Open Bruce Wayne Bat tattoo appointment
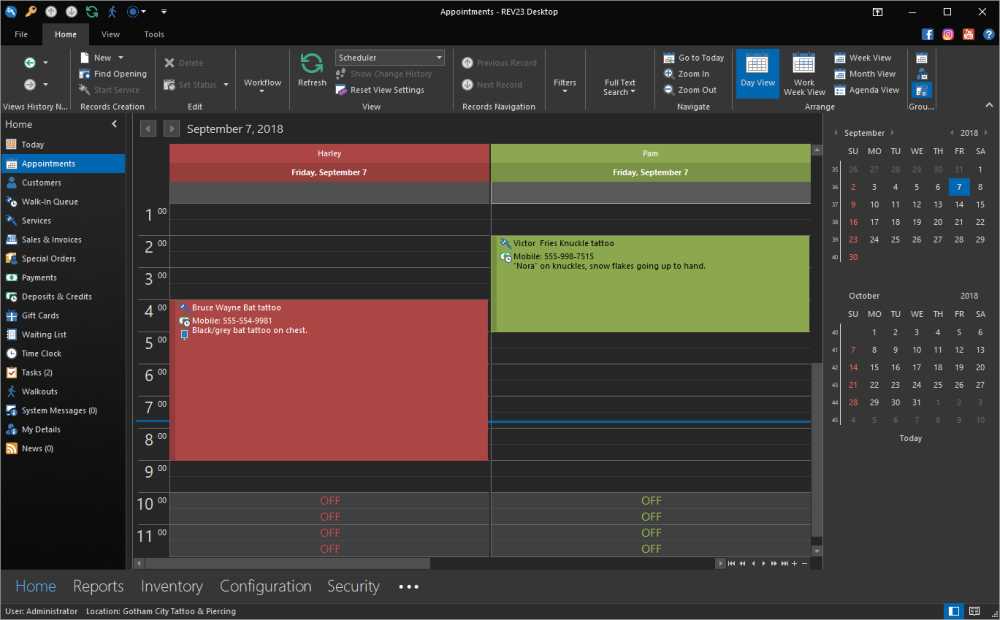The image size is (1000, 620). coord(329,380)
